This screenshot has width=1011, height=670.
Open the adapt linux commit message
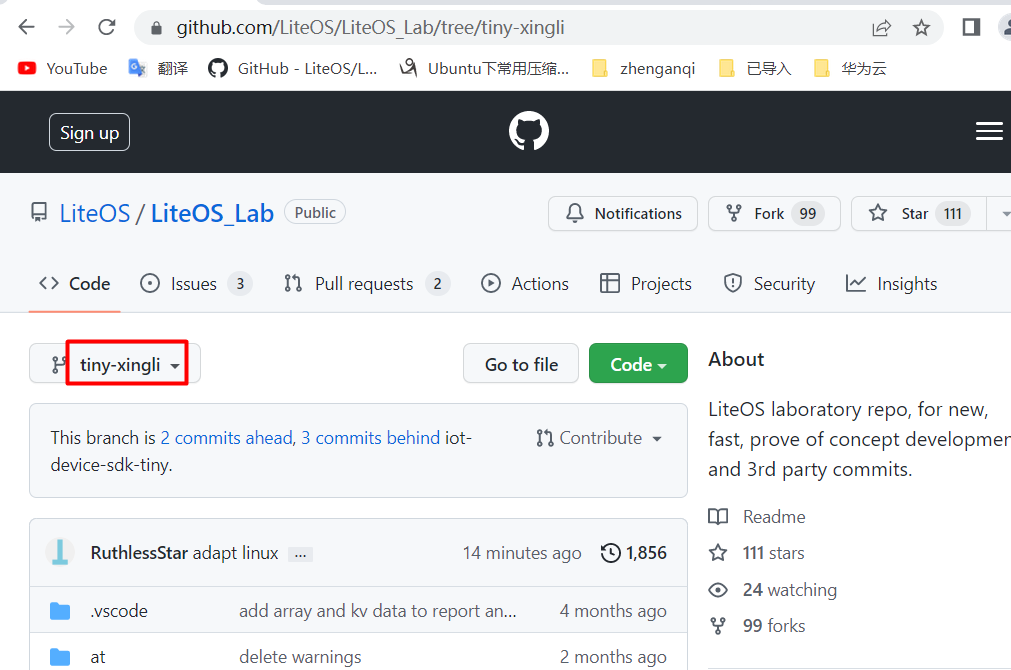click(x=235, y=553)
